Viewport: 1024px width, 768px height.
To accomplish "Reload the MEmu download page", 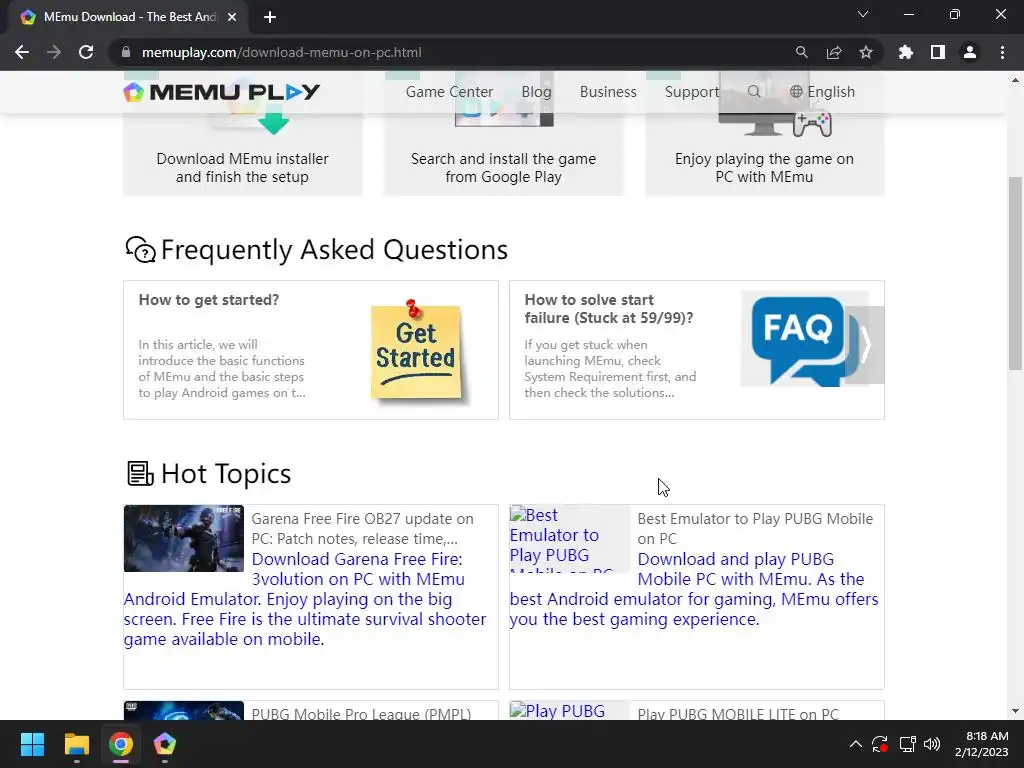I will (86, 52).
